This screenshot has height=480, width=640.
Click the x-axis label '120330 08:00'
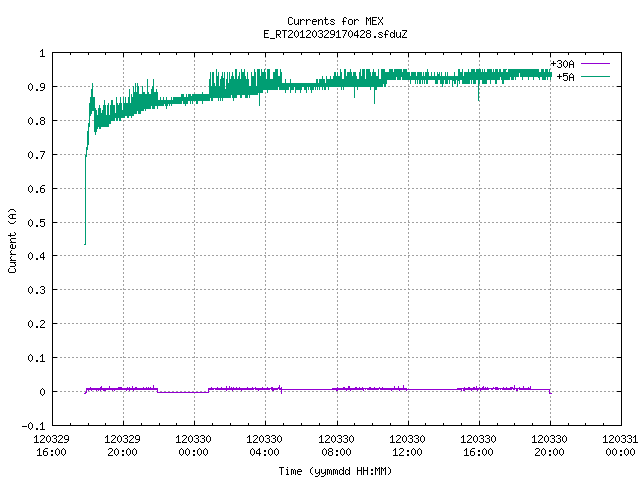pyautogui.click(x=336, y=446)
